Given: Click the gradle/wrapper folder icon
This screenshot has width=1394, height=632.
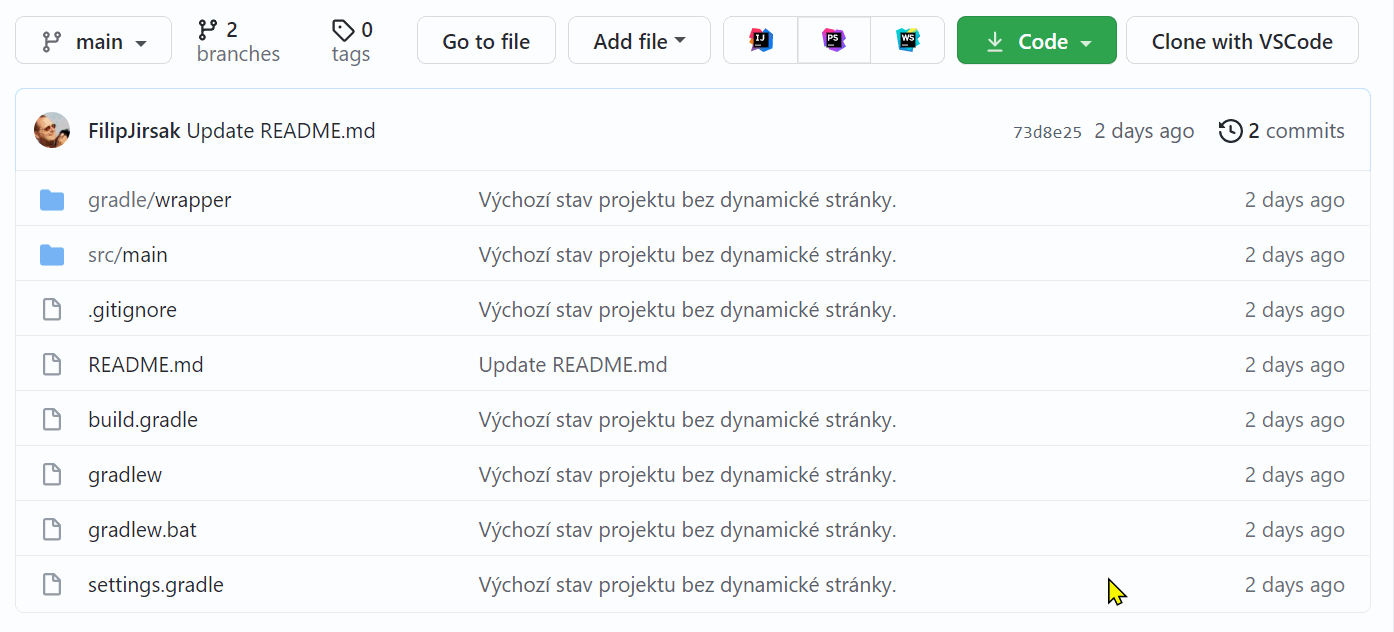Looking at the screenshot, I should [52, 200].
